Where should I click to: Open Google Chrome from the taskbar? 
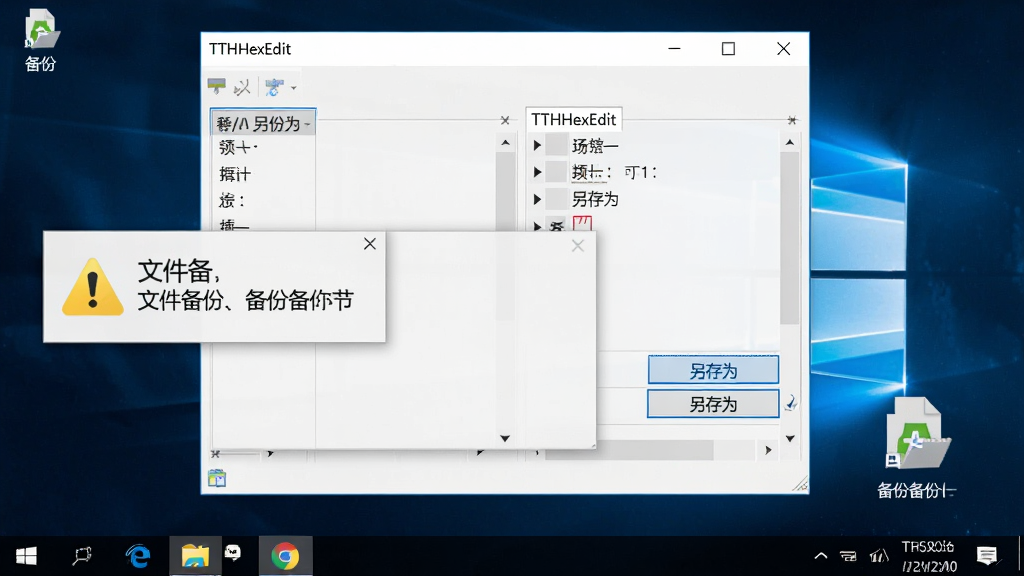coord(285,556)
